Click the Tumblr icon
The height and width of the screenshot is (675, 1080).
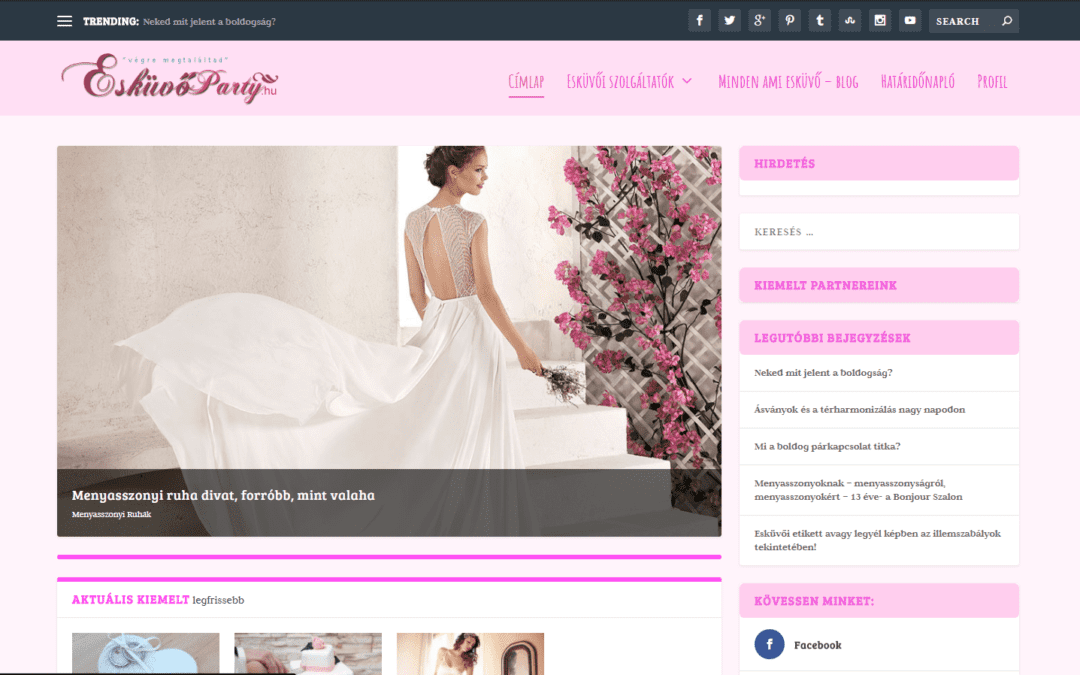tap(820, 21)
